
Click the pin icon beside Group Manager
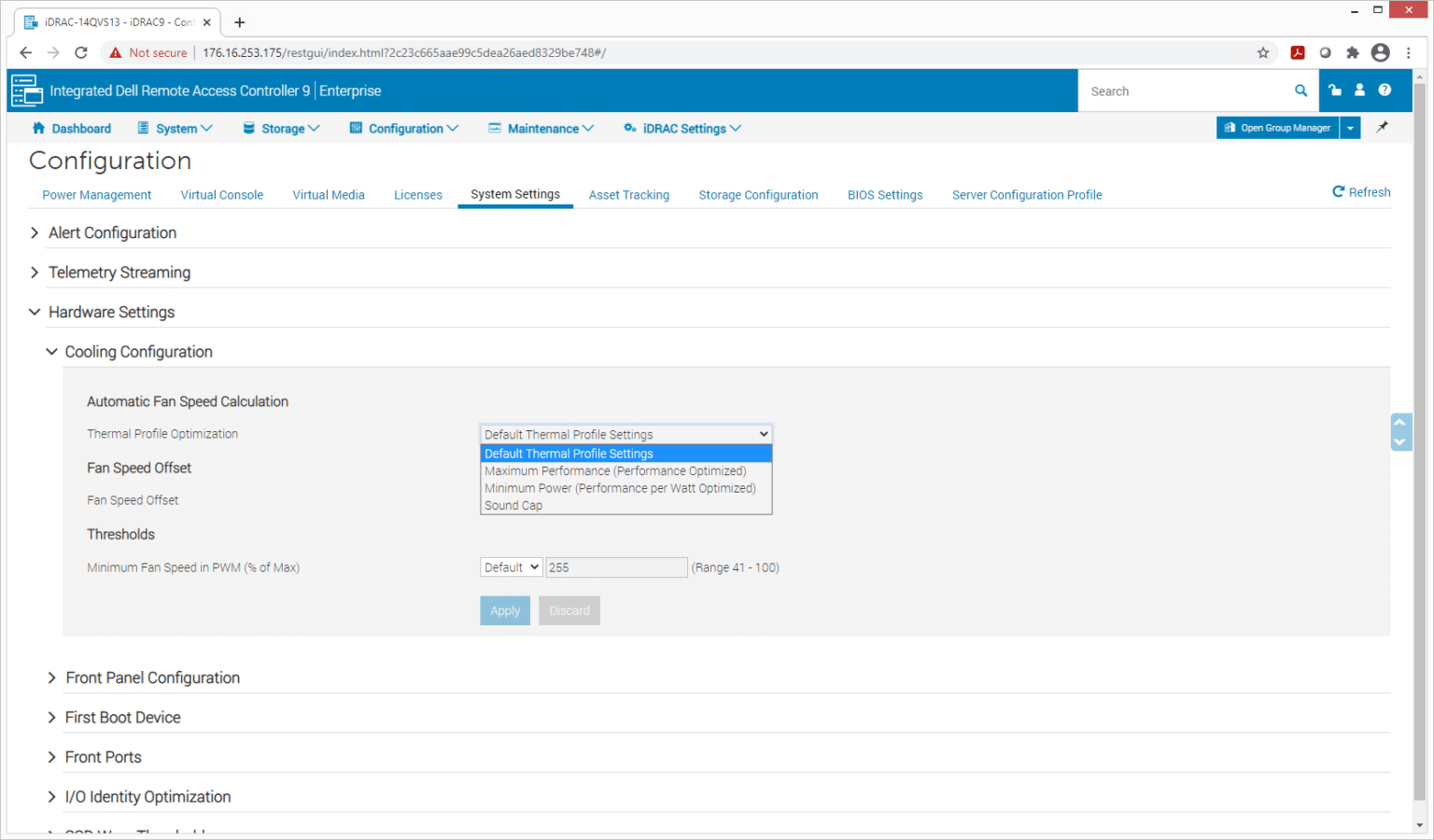pyautogui.click(x=1382, y=127)
